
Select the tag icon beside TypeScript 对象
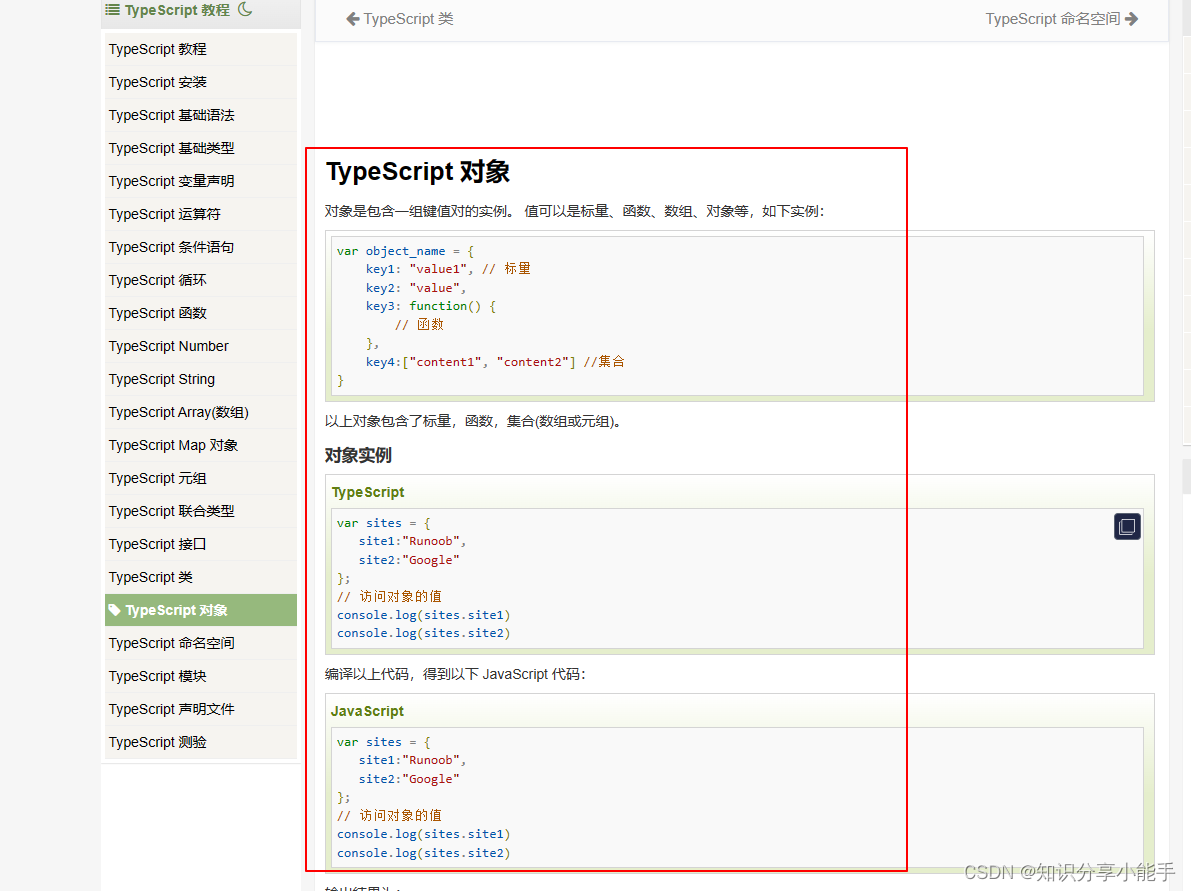click(x=118, y=609)
